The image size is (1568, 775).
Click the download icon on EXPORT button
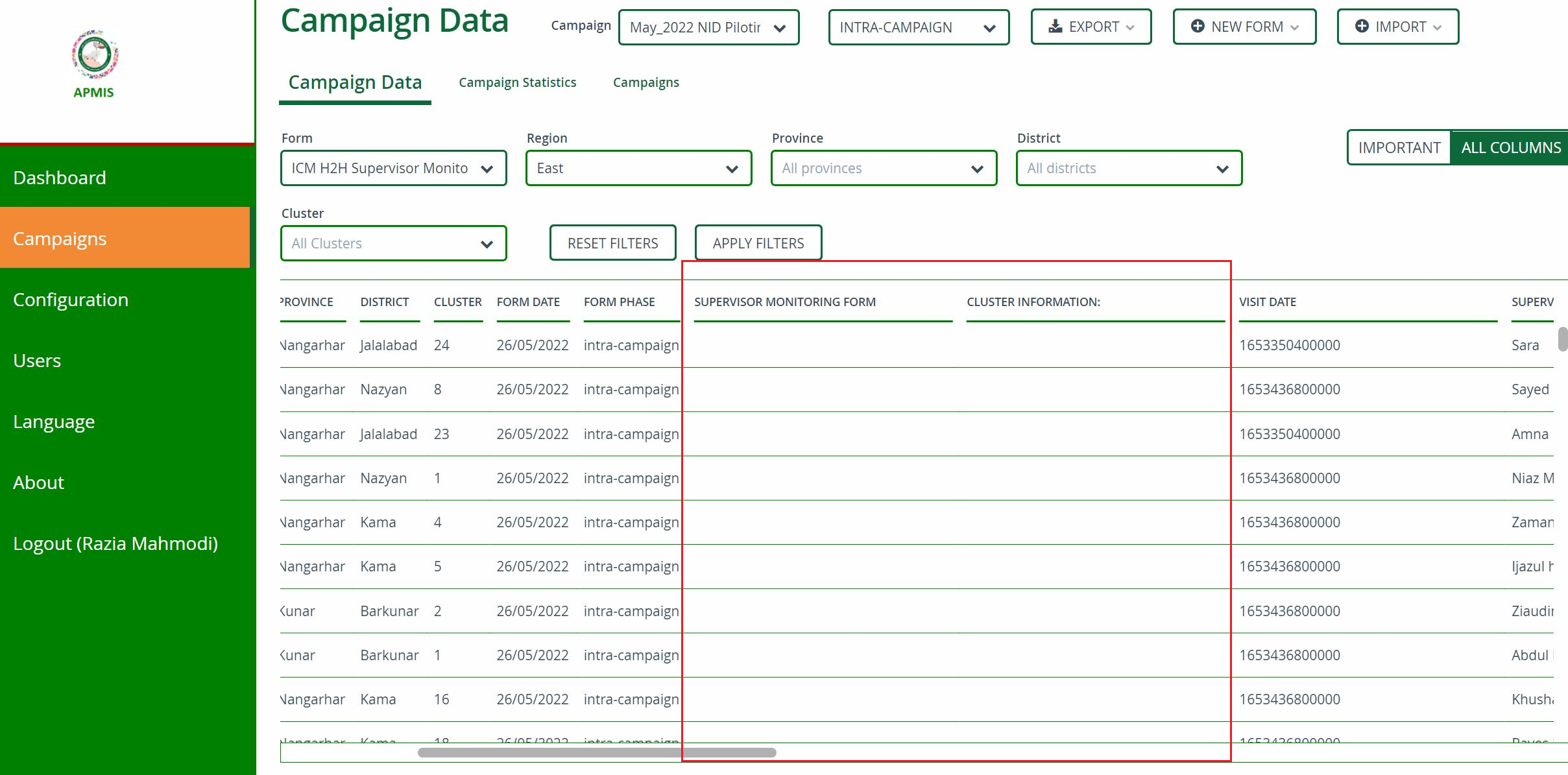tap(1056, 27)
